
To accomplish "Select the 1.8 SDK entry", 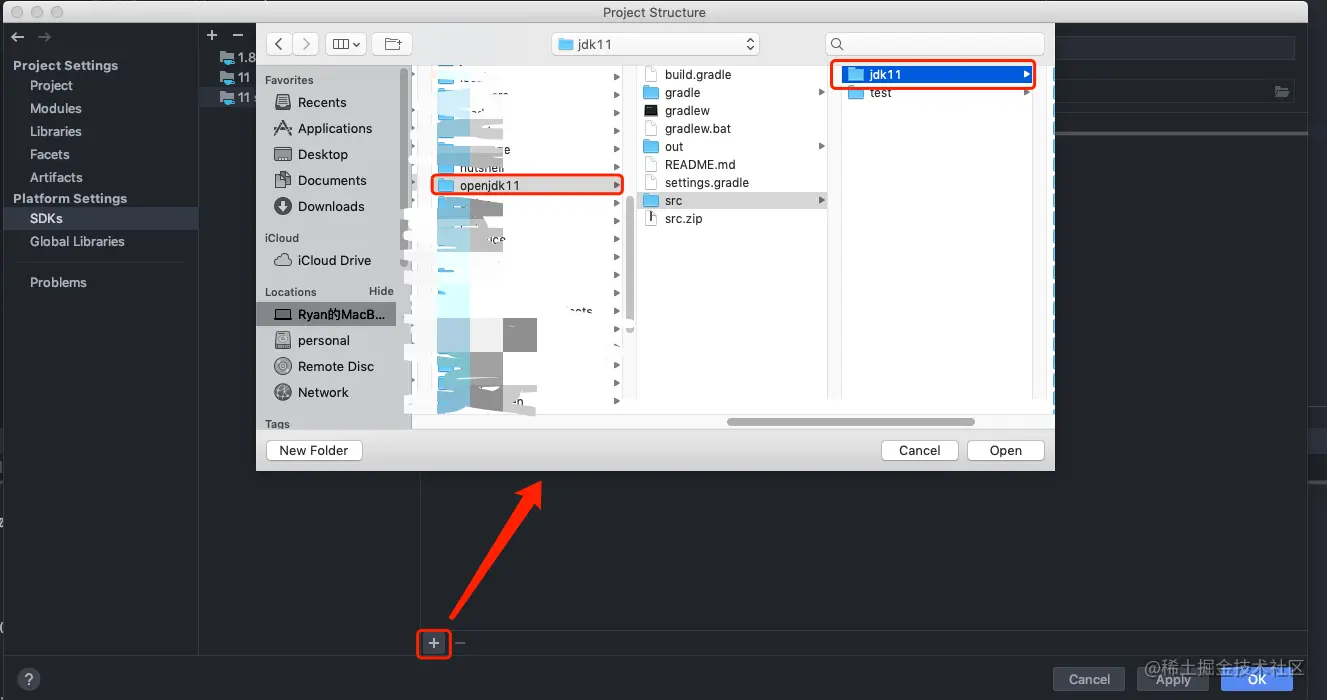I will [x=238, y=57].
